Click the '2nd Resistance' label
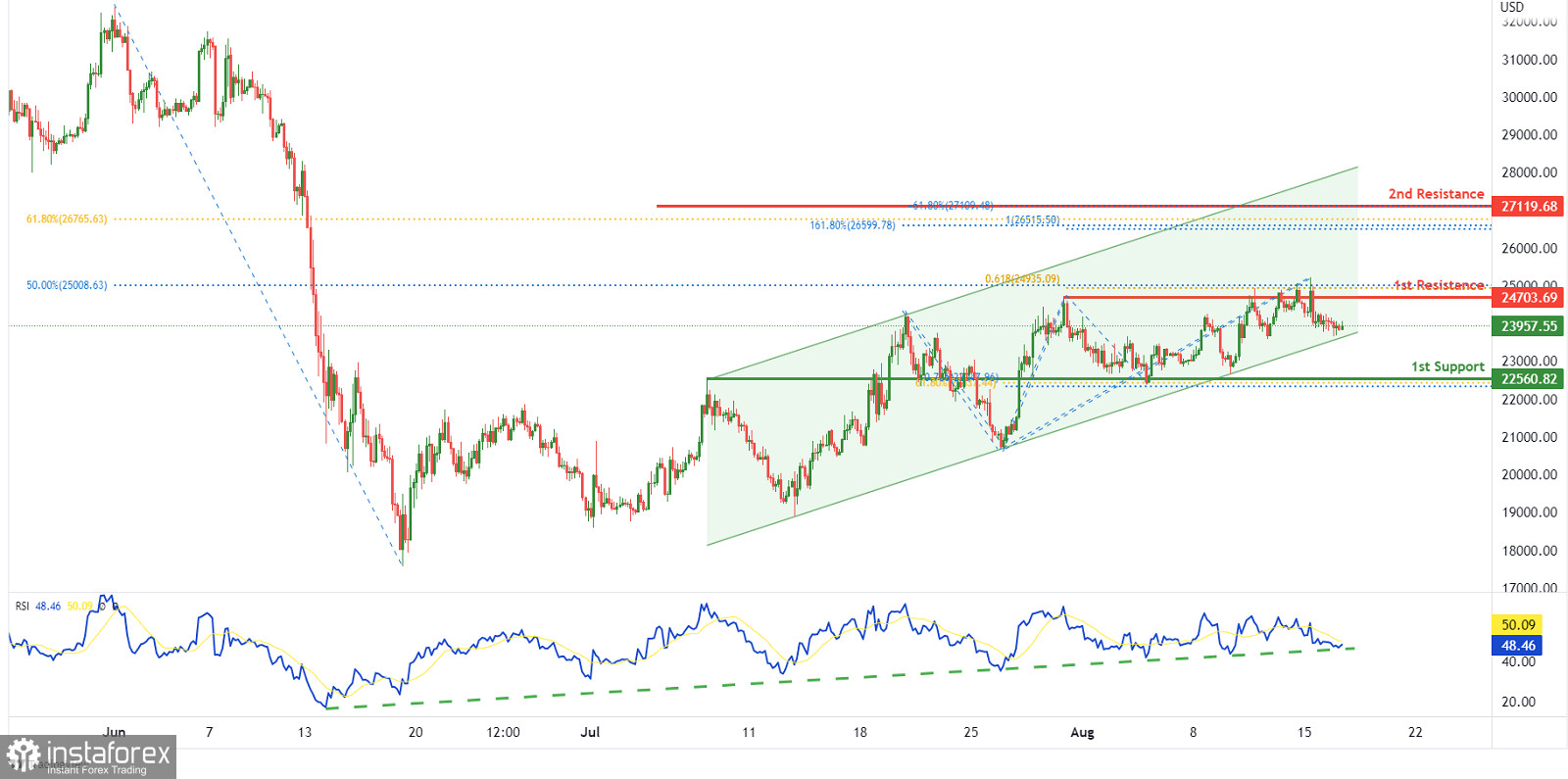The image size is (1568, 779). pyautogui.click(x=1436, y=194)
